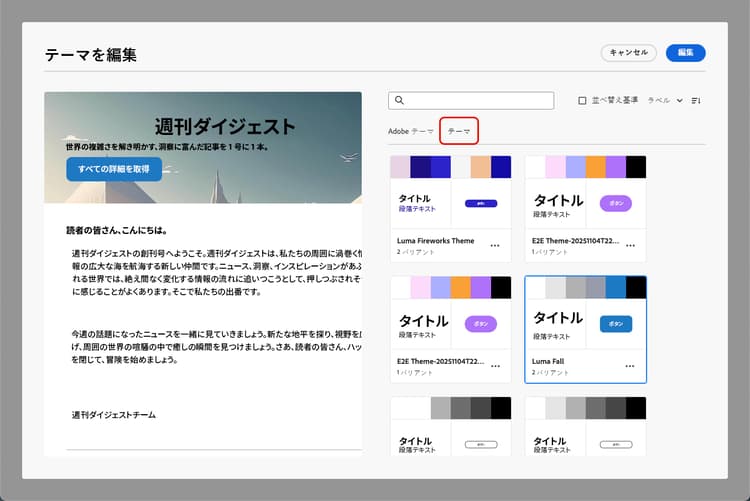This screenshot has width=750, height=501.
Task: Click the magnifier search icon
Action: pos(399,100)
